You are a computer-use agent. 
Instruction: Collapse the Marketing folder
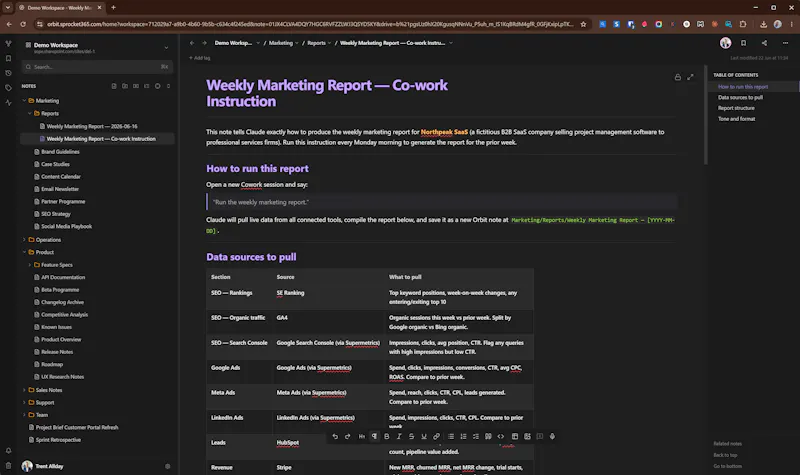(x=24, y=101)
